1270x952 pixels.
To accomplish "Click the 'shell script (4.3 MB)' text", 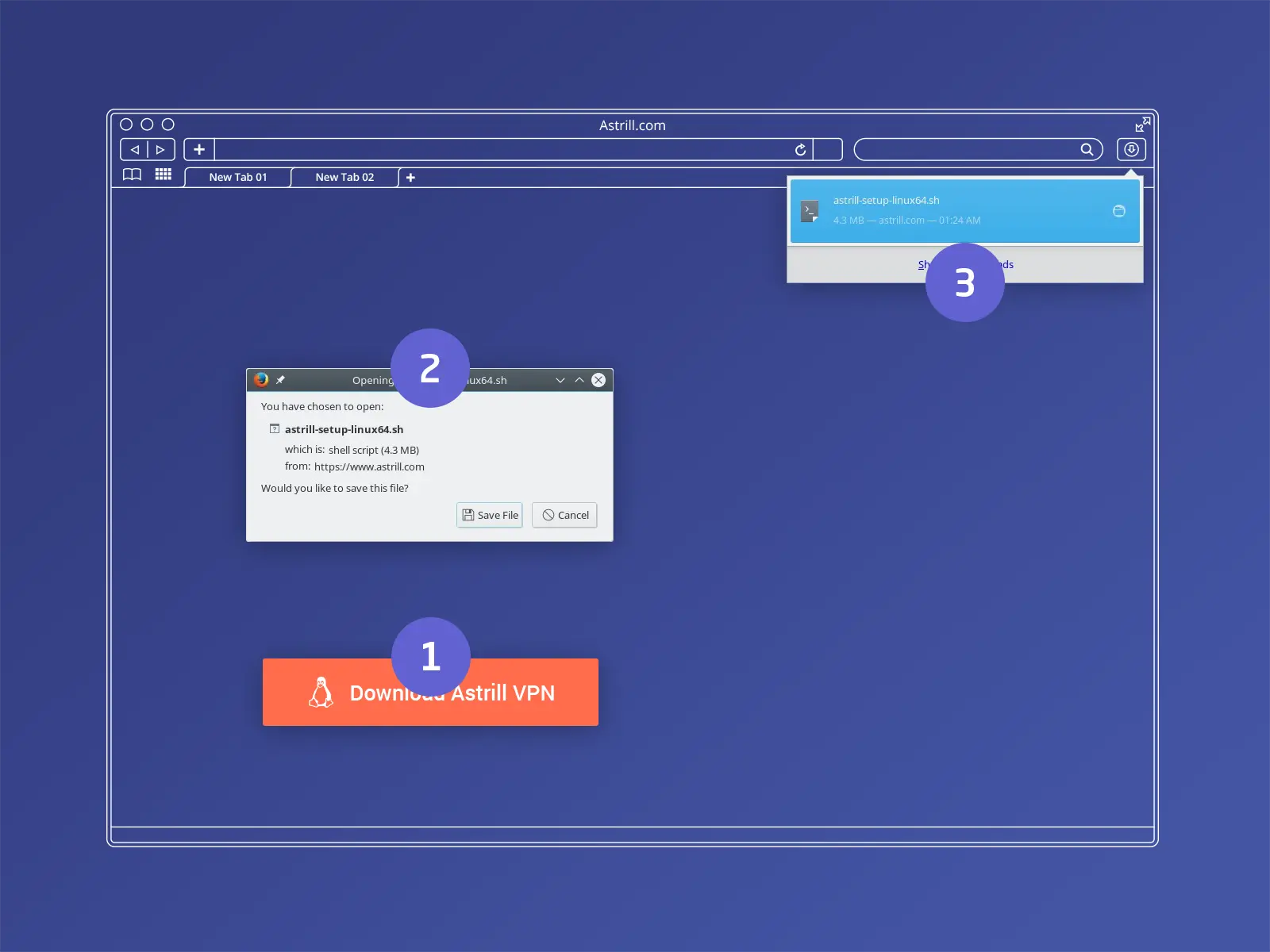I will point(374,450).
